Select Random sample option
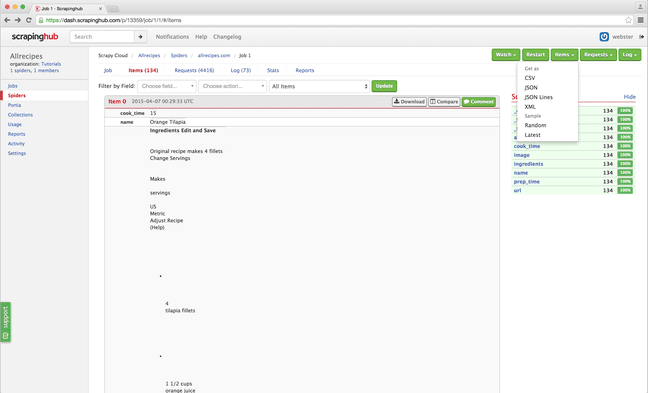The image size is (648, 393). pos(535,125)
